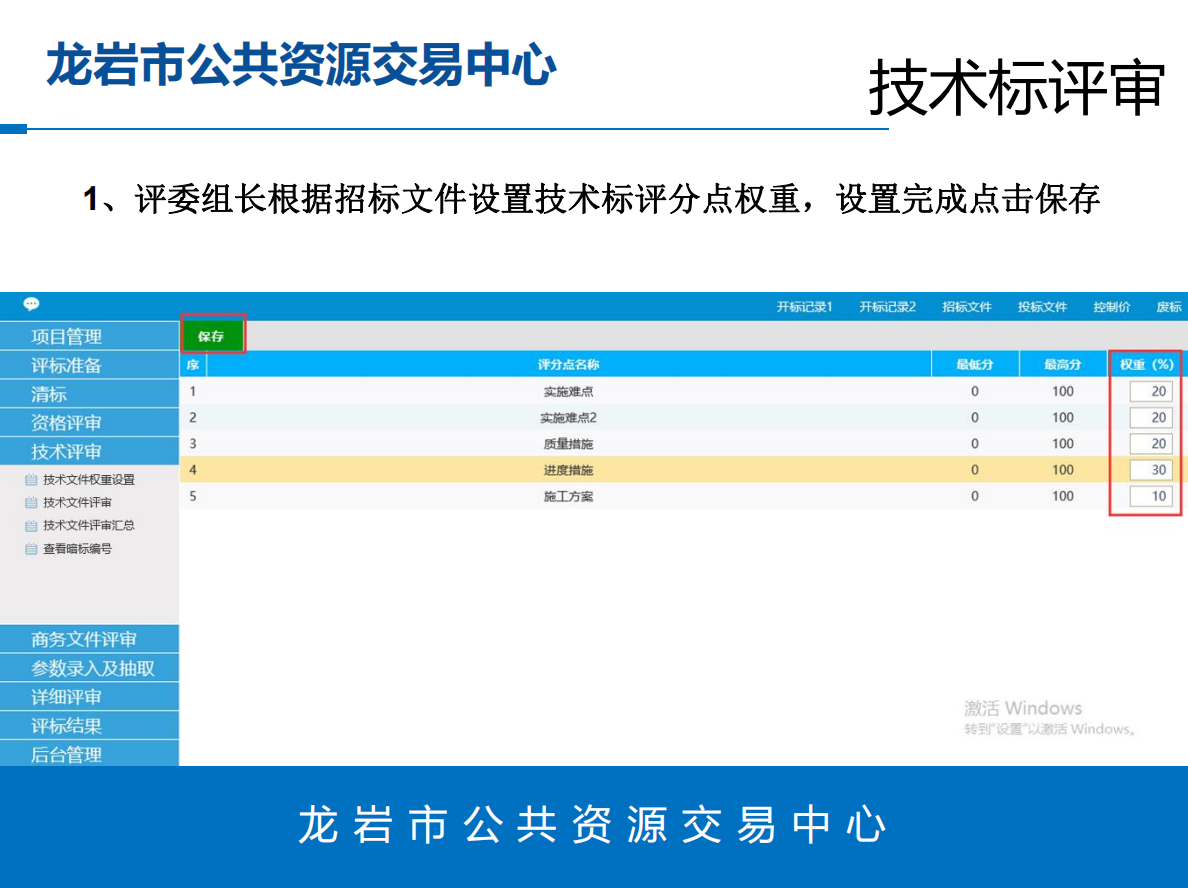Open 开标记录1 in top navigation
1188x888 pixels.
point(804,307)
